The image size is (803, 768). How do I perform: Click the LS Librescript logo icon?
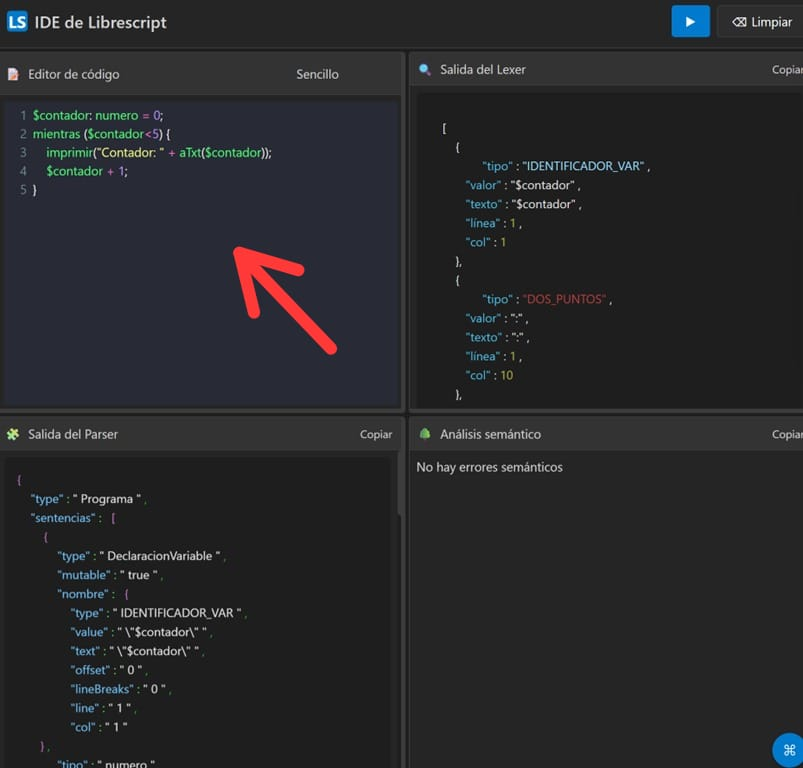coord(17,22)
